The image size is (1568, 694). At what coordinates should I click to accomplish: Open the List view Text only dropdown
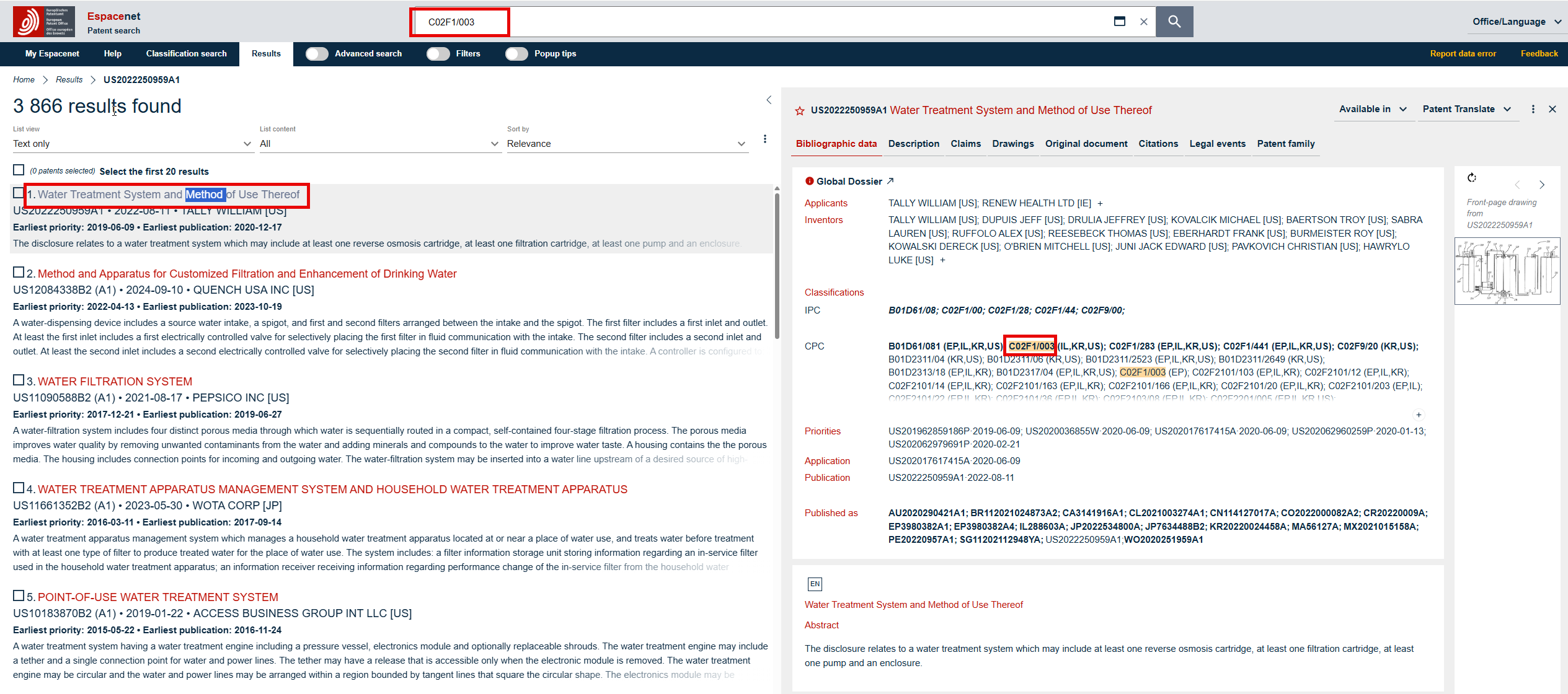[x=132, y=144]
